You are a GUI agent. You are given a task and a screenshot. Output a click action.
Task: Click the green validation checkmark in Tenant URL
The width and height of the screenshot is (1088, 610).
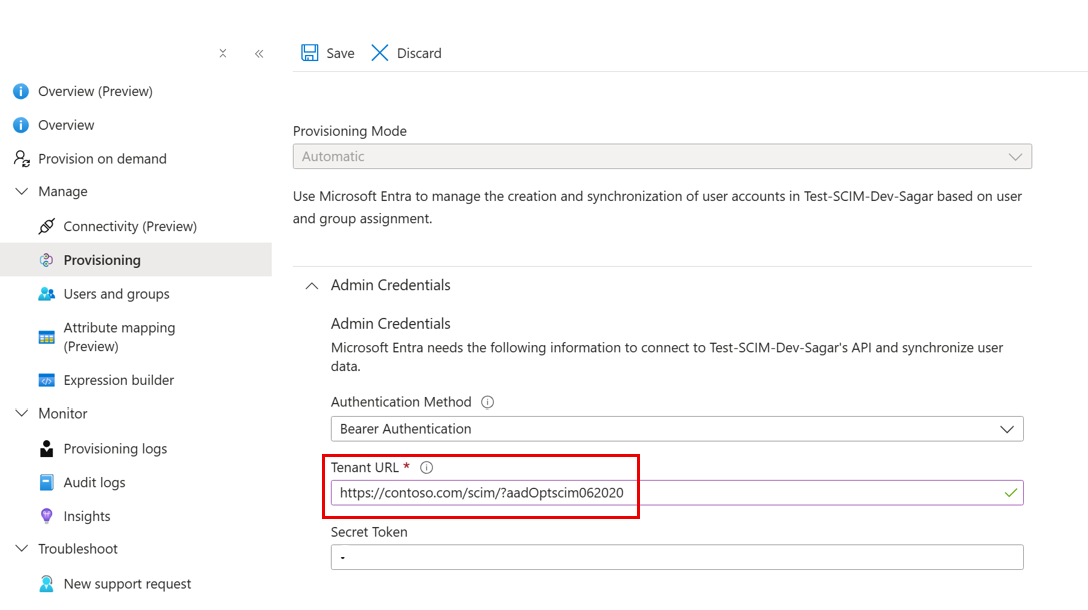pyautogui.click(x=1010, y=493)
